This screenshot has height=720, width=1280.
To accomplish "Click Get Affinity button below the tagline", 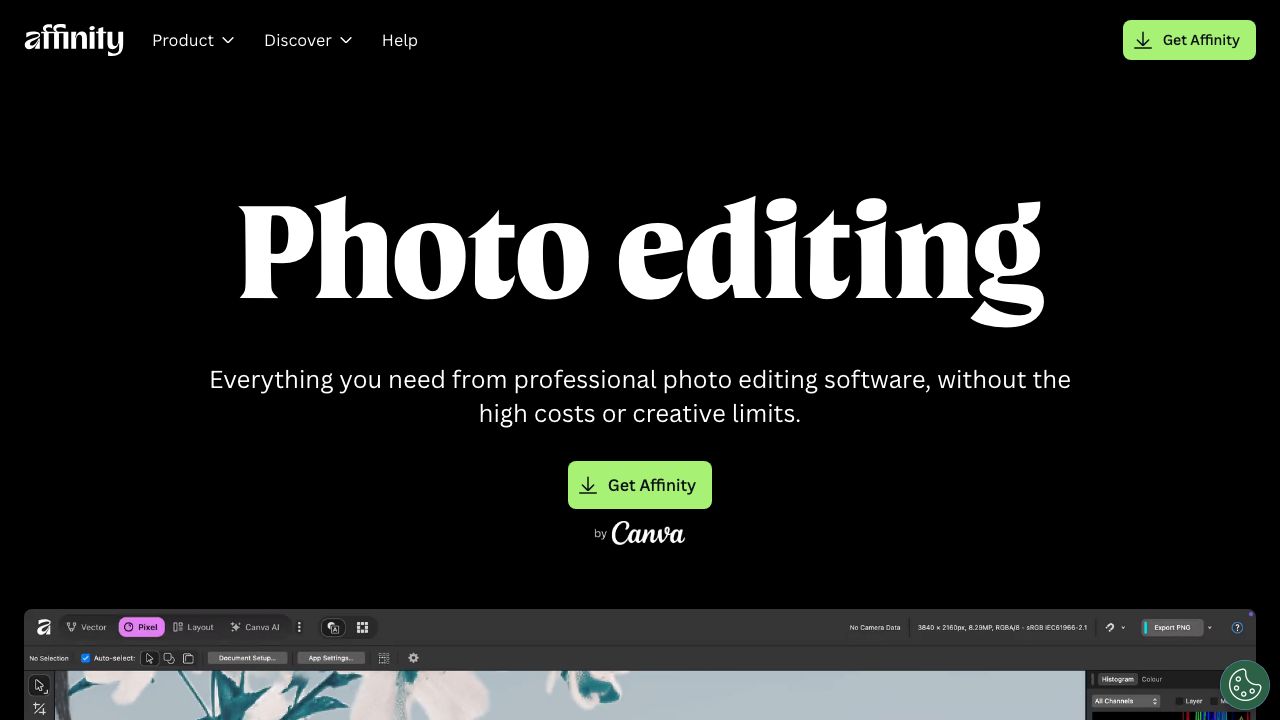I will click(x=640, y=485).
